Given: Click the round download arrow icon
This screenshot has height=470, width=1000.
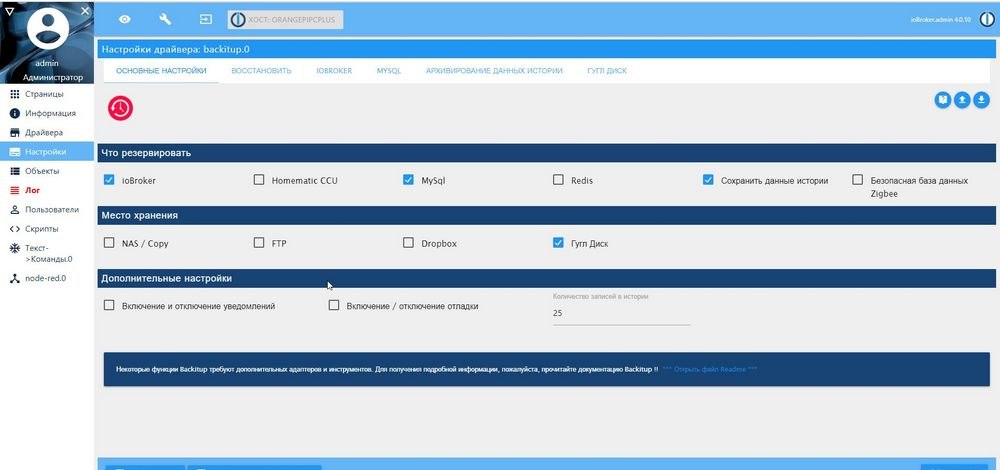Looking at the screenshot, I should click(x=982, y=100).
